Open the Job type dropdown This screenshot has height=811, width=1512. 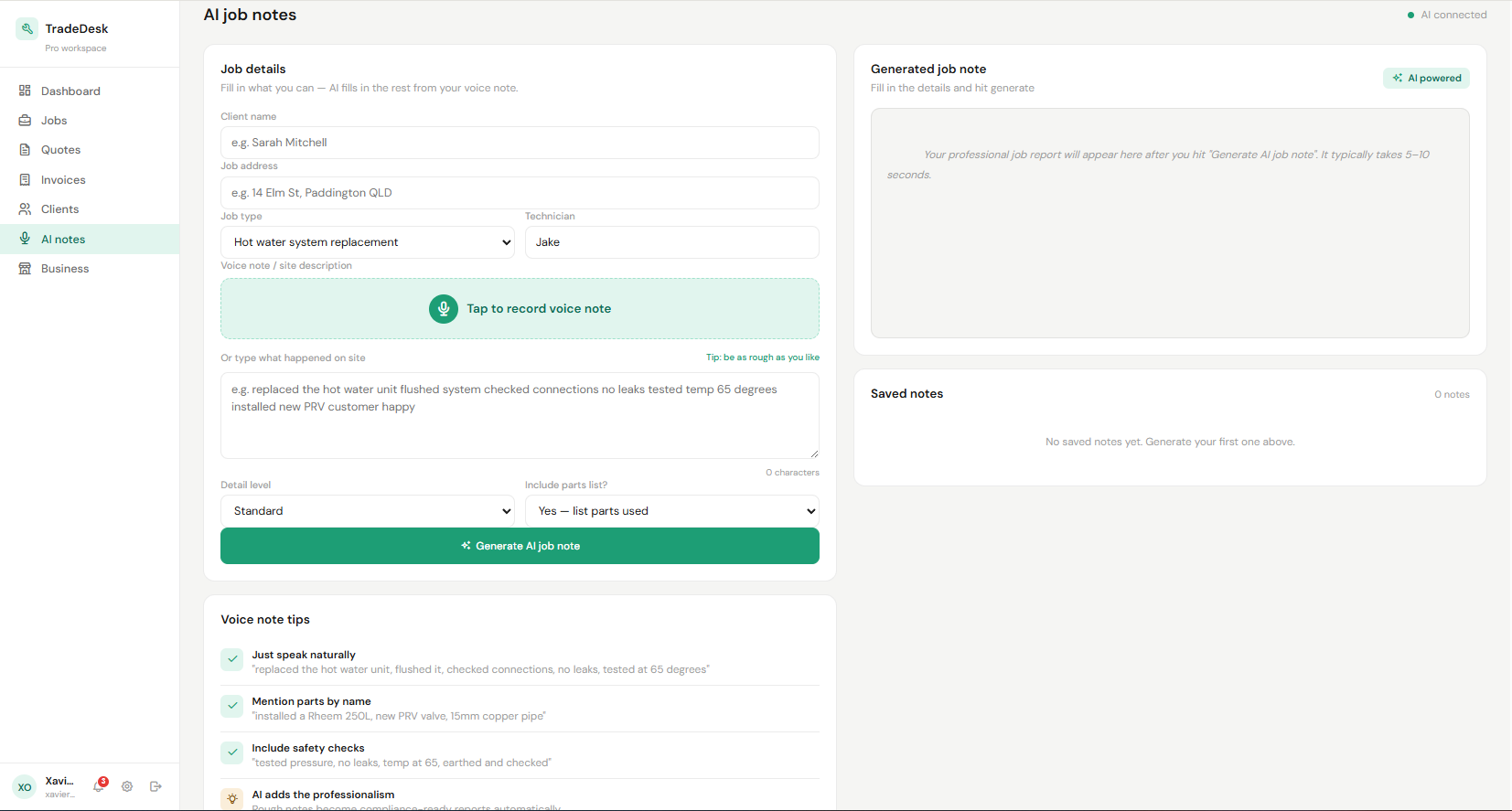coord(368,242)
